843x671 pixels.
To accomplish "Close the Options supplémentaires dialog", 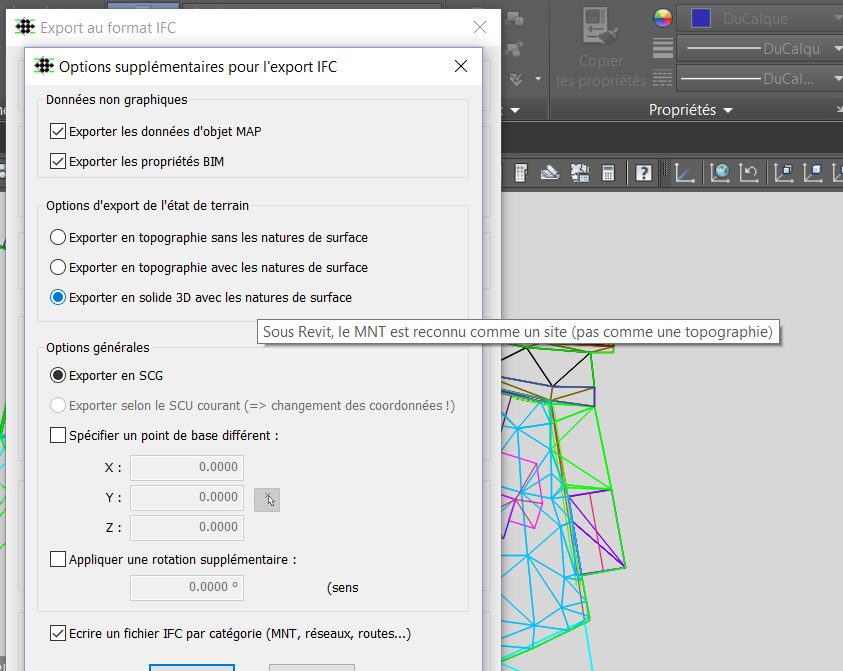I will [461, 66].
